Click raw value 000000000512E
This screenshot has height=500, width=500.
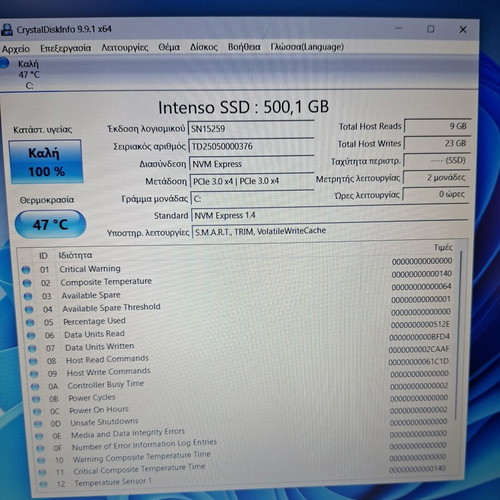[420, 324]
